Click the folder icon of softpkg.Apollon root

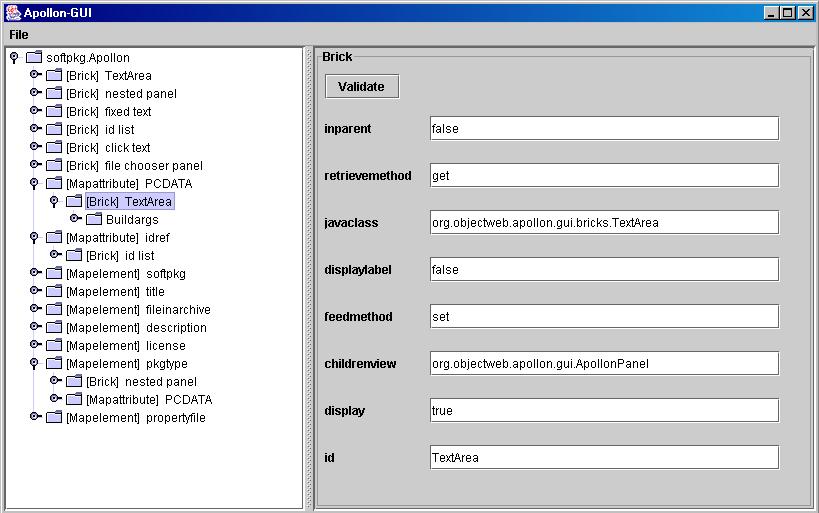[x=34, y=58]
